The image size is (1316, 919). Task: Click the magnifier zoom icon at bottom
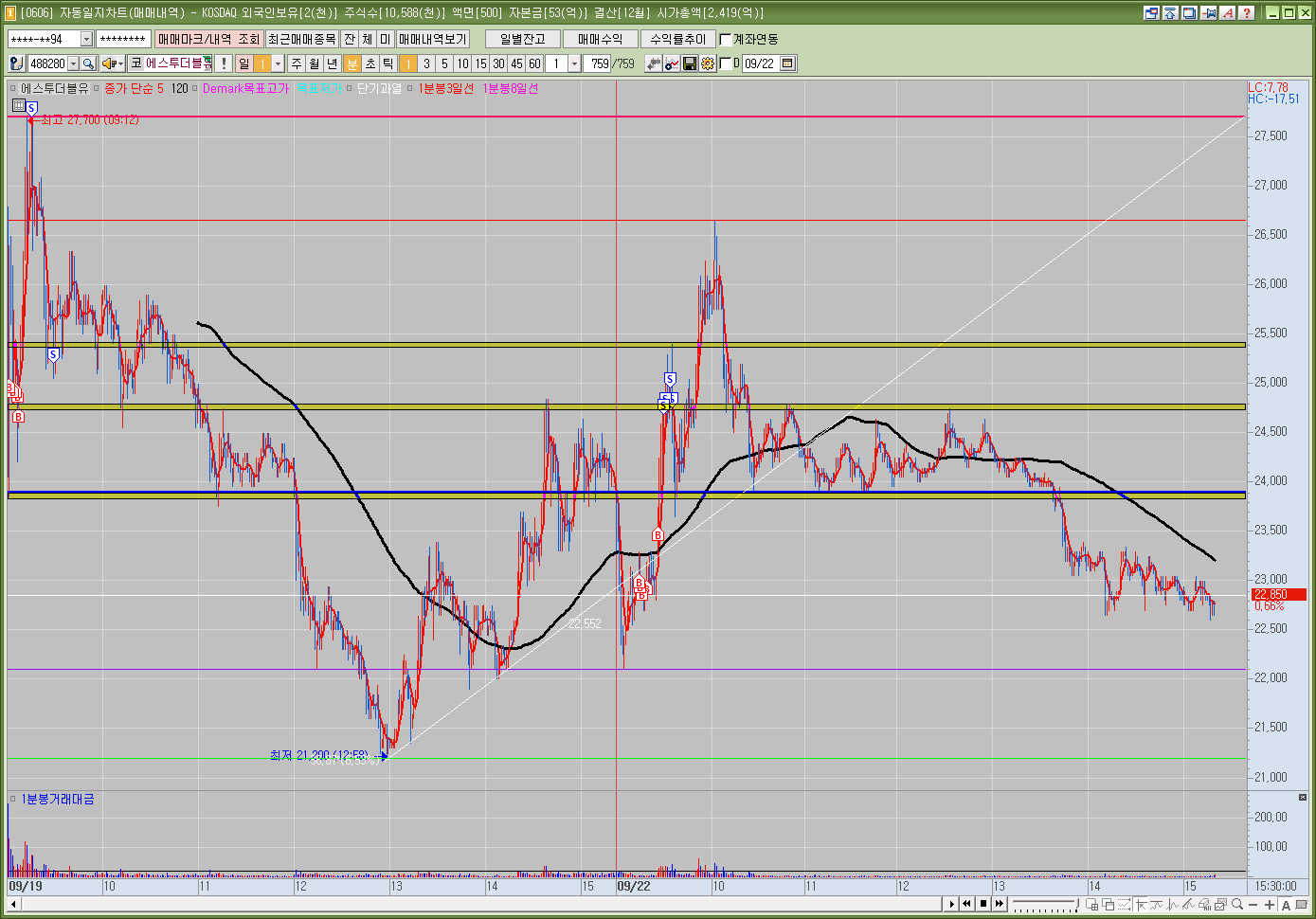pos(1237,904)
